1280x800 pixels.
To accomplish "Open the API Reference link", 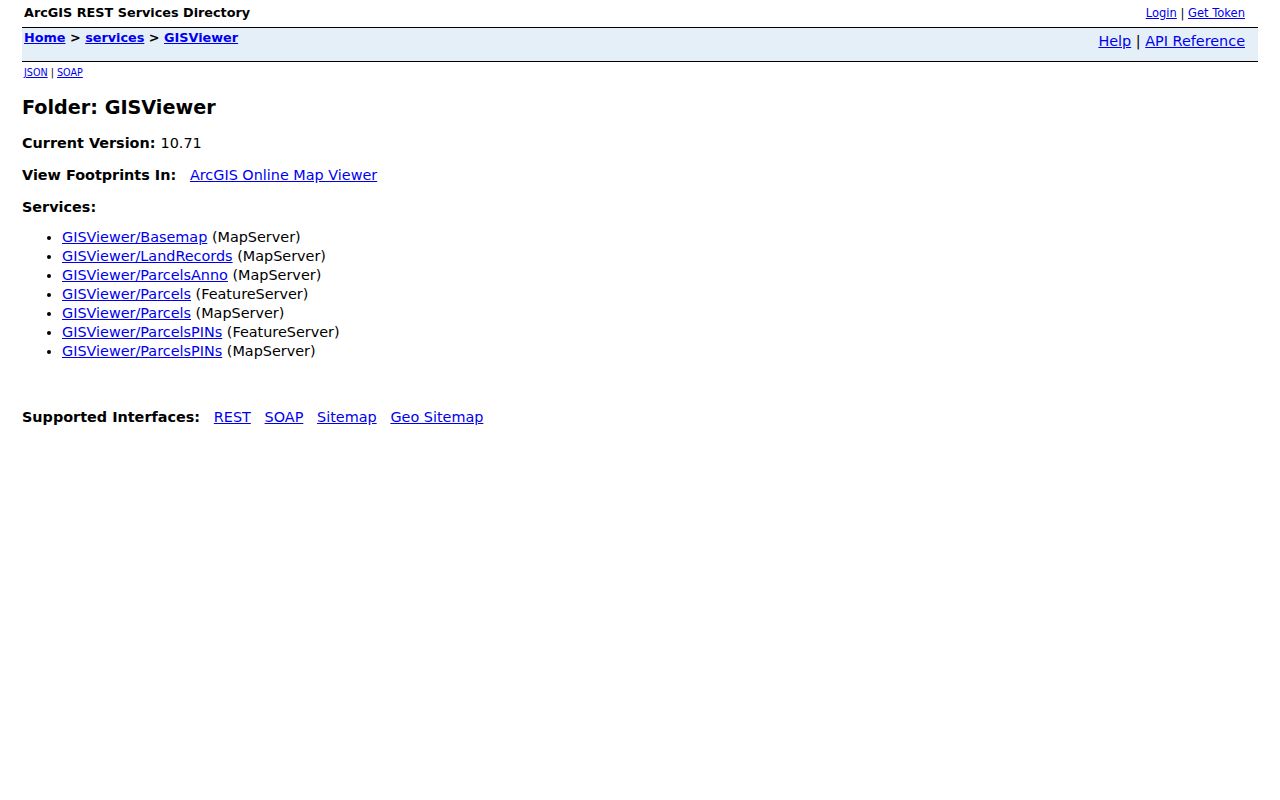I will pyautogui.click(x=1195, y=41).
